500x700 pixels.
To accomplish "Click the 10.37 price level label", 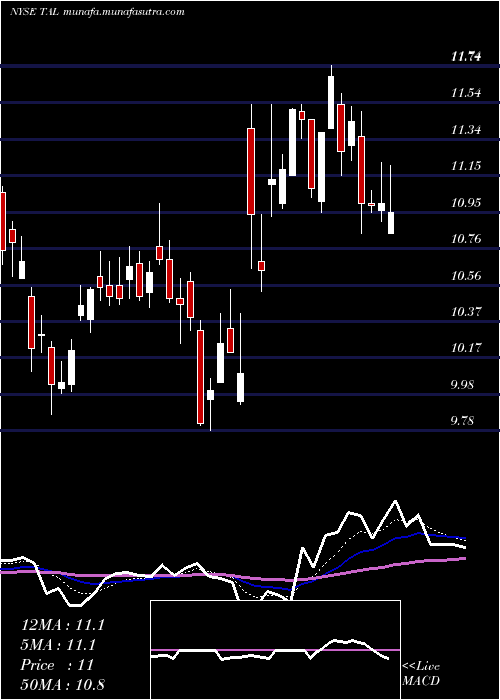I will point(466,312).
